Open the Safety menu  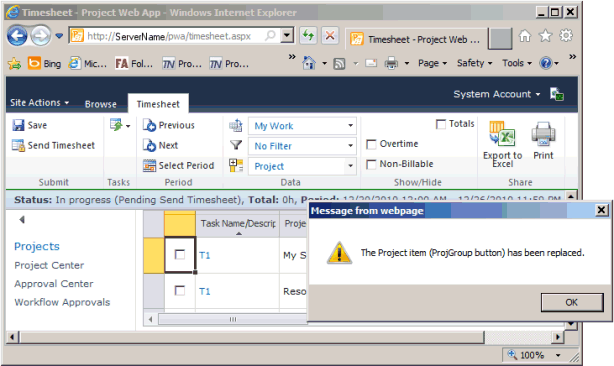click(x=474, y=63)
